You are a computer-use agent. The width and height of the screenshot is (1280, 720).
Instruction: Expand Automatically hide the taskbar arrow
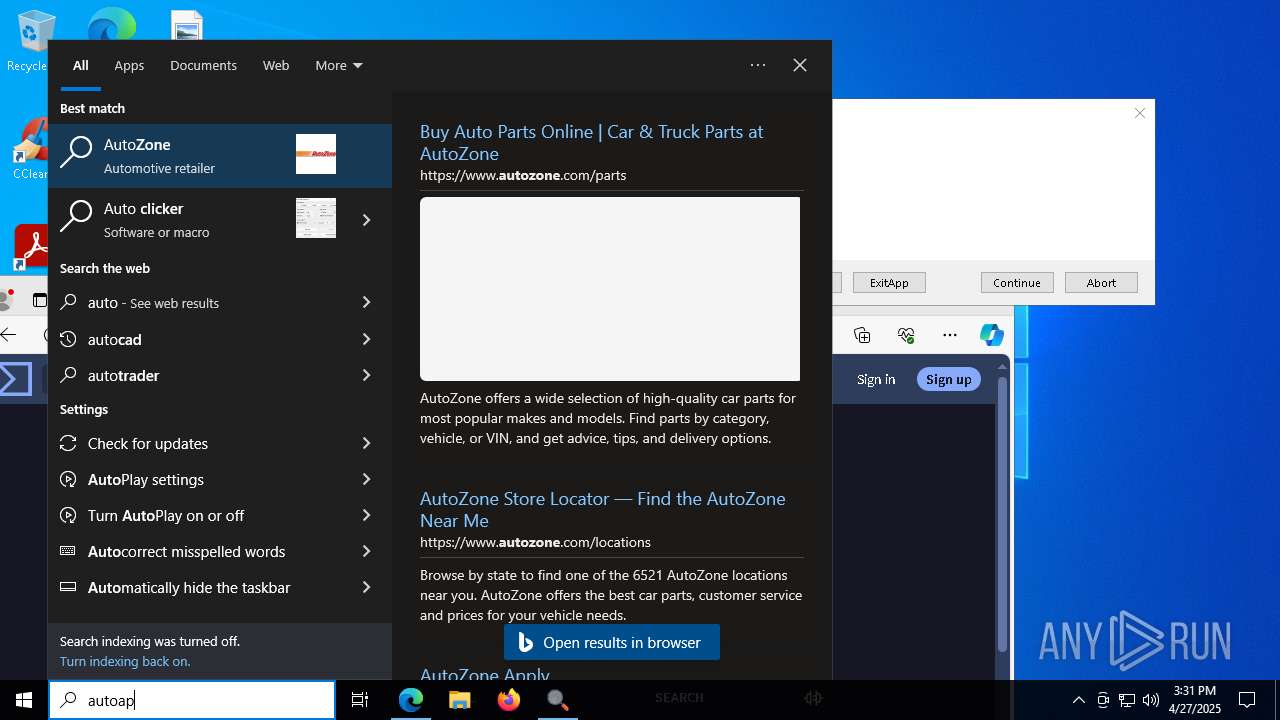coord(366,587)
